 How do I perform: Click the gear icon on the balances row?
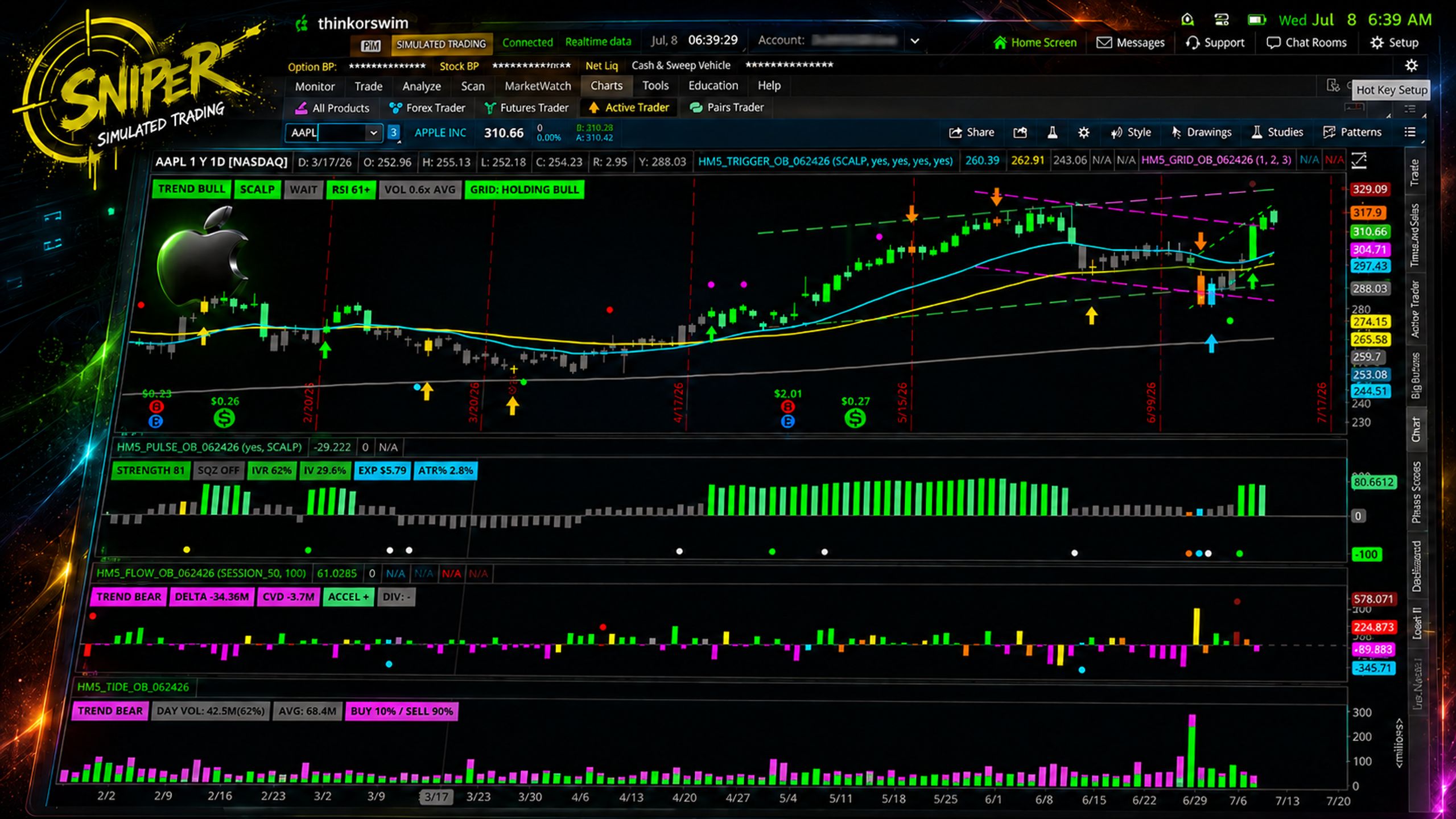(x=1411, y=65)
